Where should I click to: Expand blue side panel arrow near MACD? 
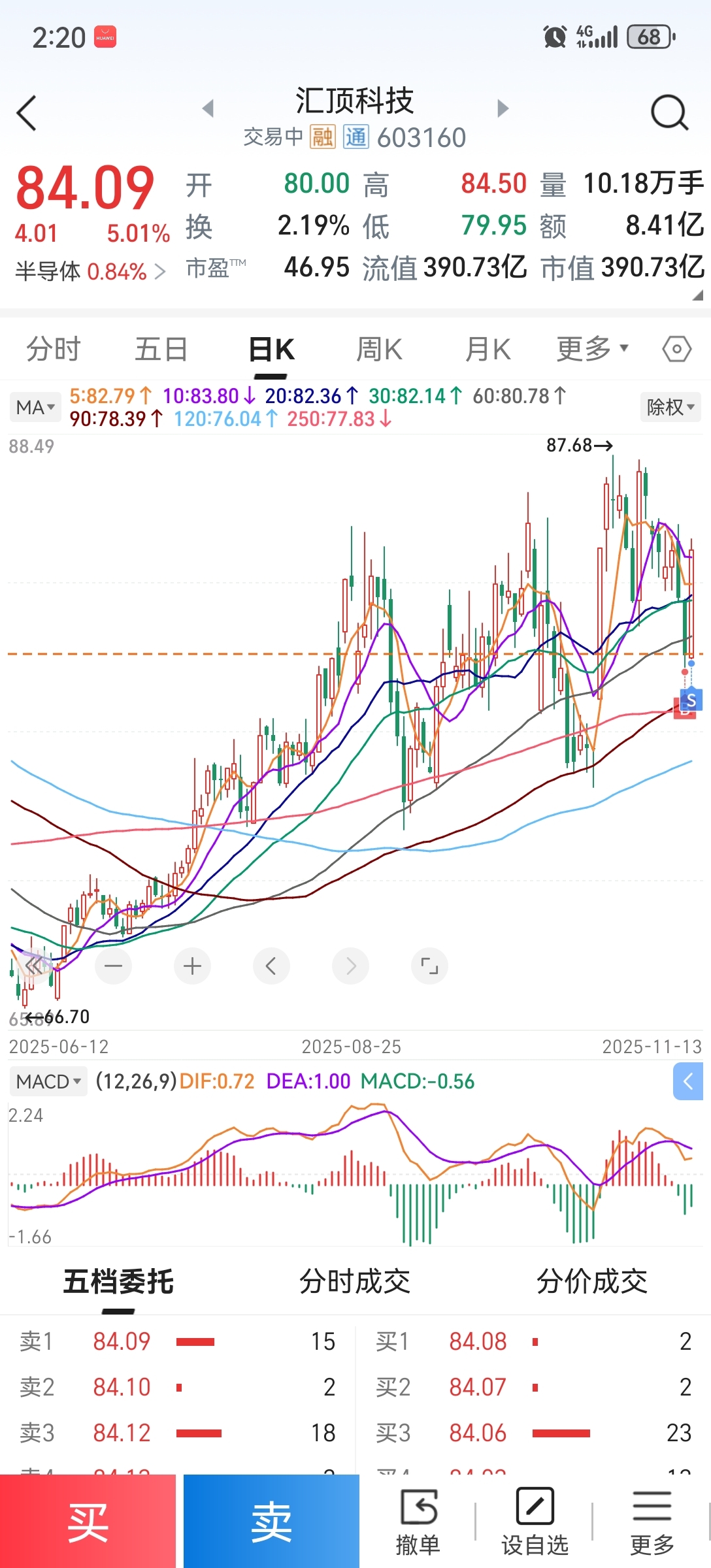pos(688,1082)
